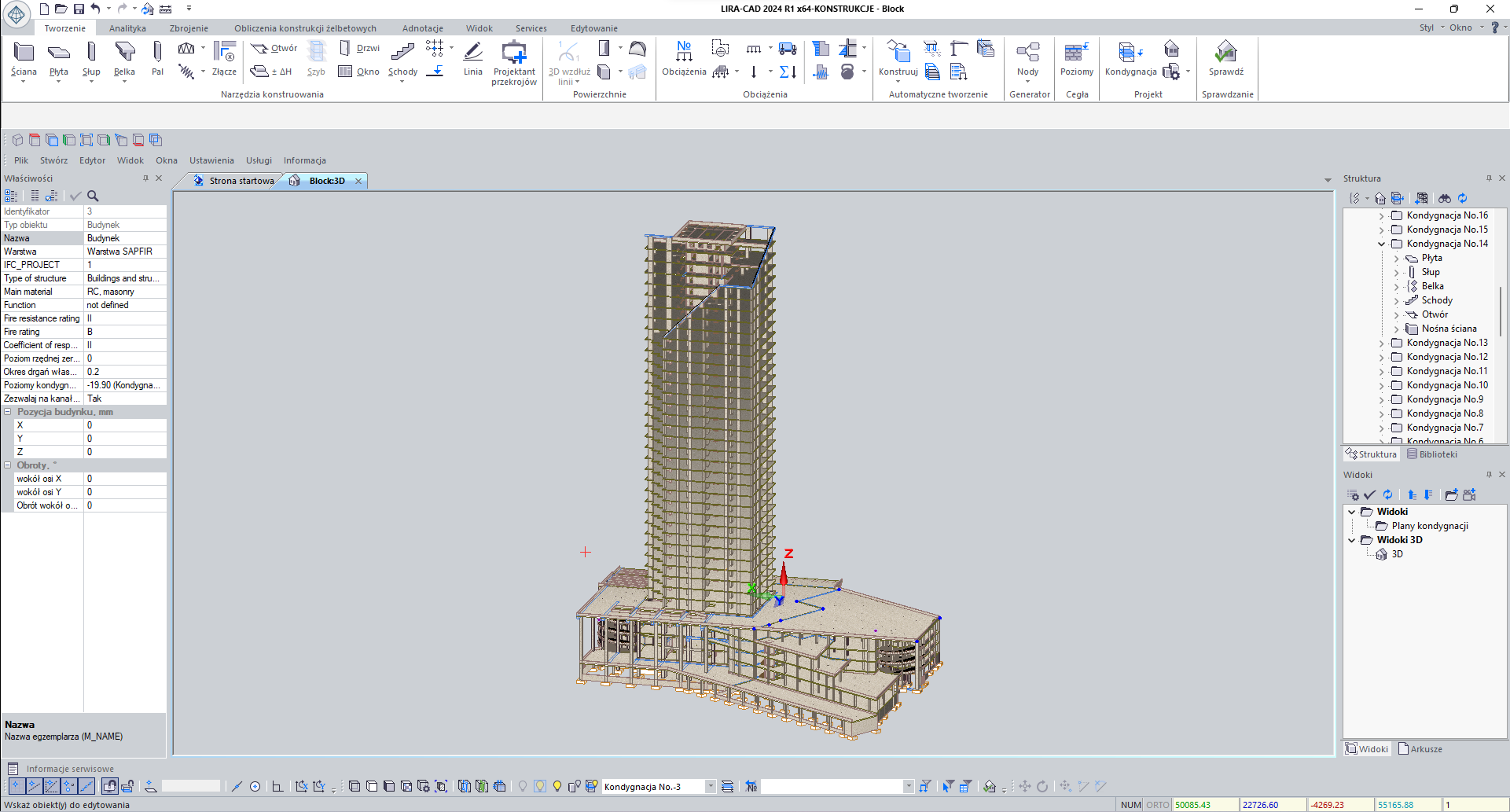Viewport: 1510px width, 812px height.
Task: Open Projektant przekrojów section designer
Action: click(x=514, y=61)
